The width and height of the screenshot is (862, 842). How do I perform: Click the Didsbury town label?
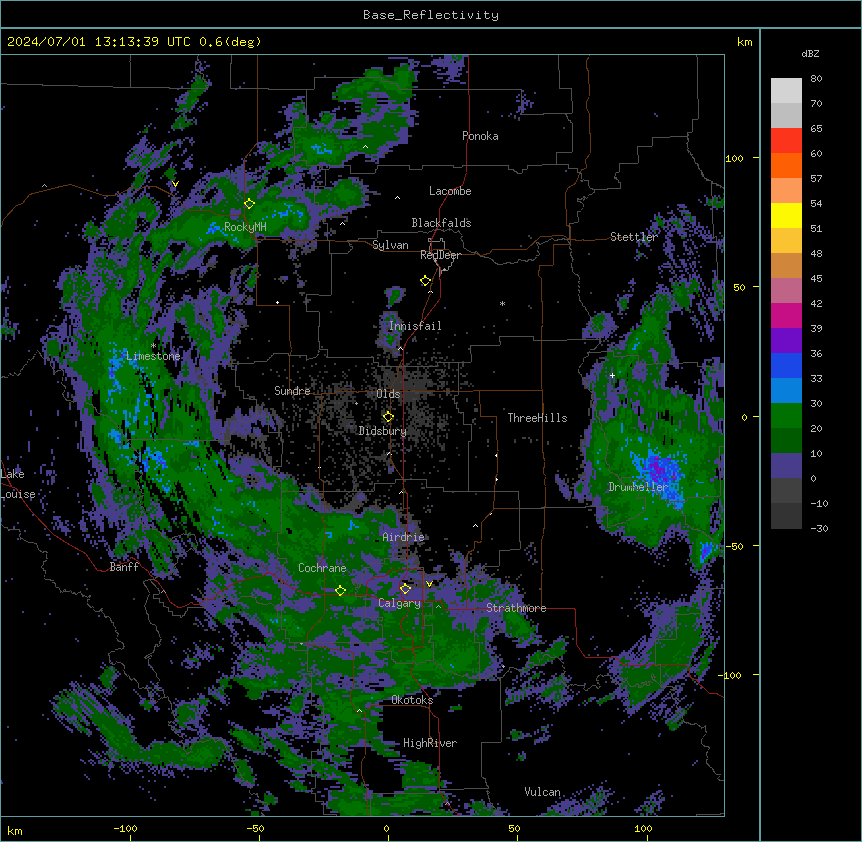tap(383, 431)
